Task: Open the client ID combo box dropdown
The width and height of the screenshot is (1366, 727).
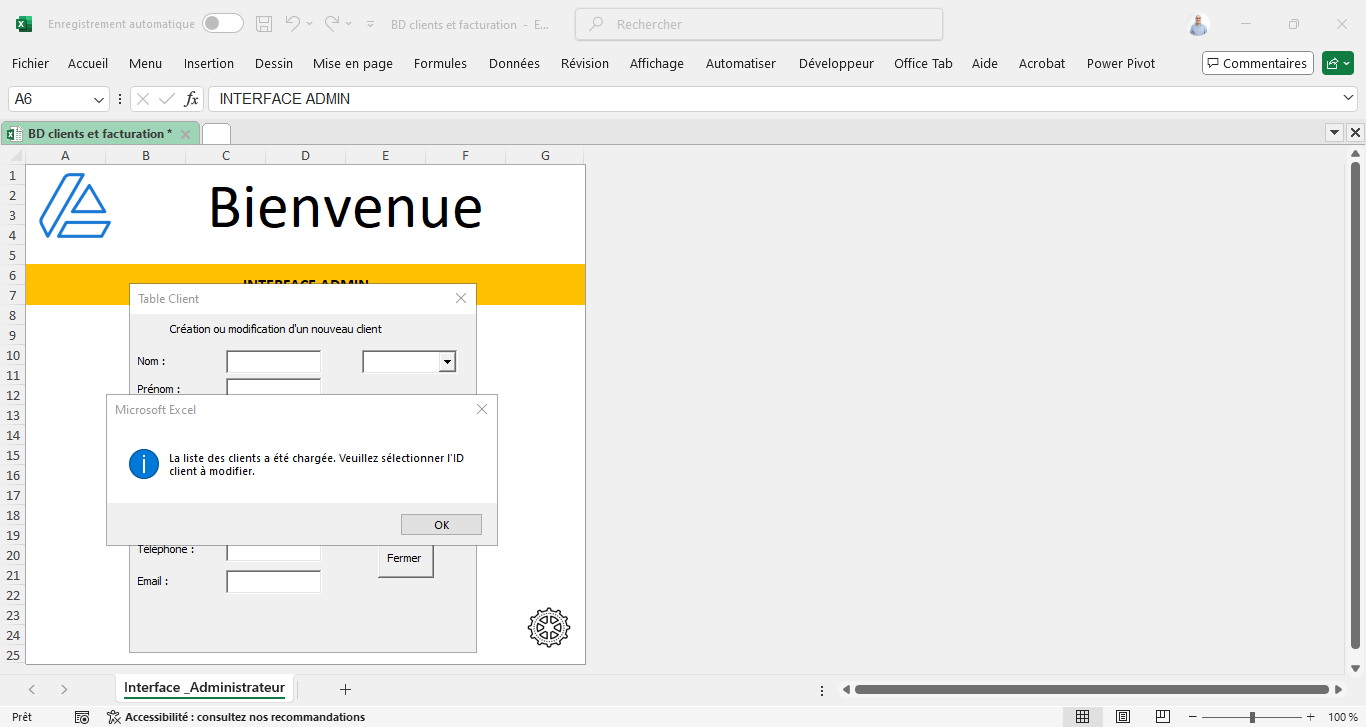Action: (447, 362)
